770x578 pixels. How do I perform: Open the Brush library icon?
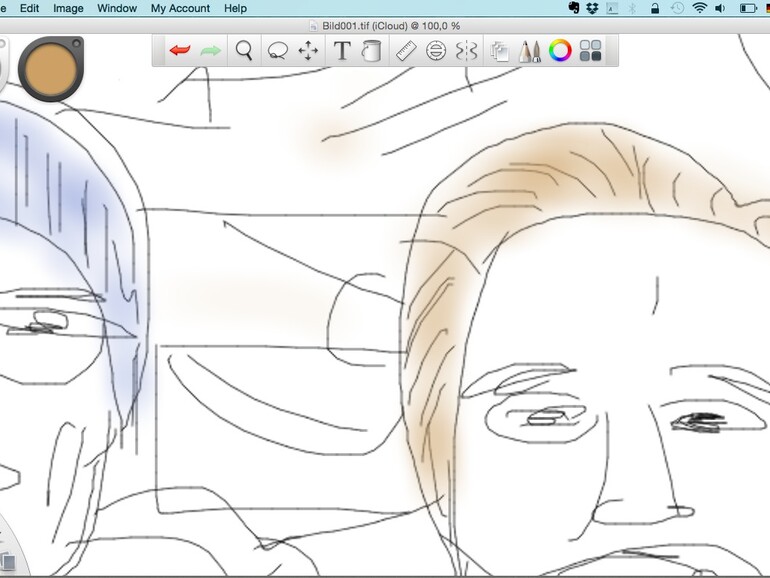530,51
